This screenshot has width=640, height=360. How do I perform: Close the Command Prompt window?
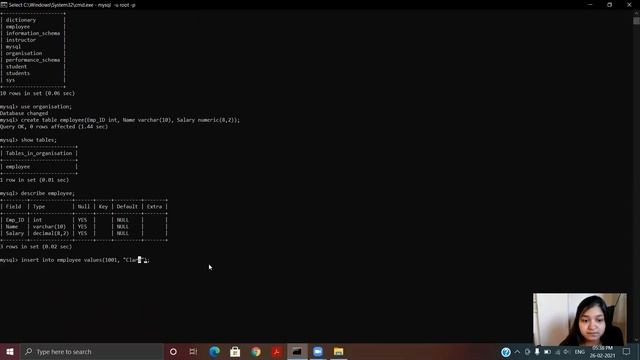pyautogui.click(x=629, y=5)
